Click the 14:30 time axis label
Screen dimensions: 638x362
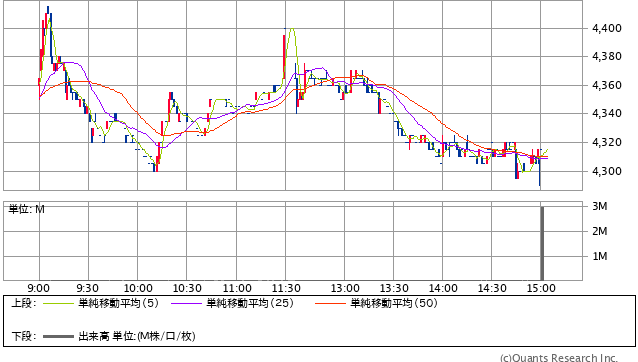point(492,288)
